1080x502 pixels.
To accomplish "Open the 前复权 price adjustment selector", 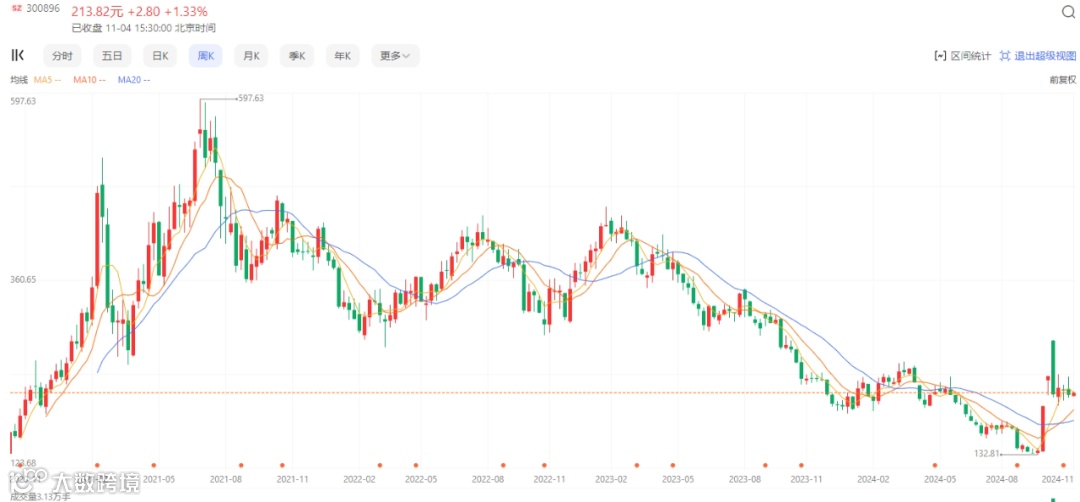I will pyautogui.click(x=1062, y=79).
